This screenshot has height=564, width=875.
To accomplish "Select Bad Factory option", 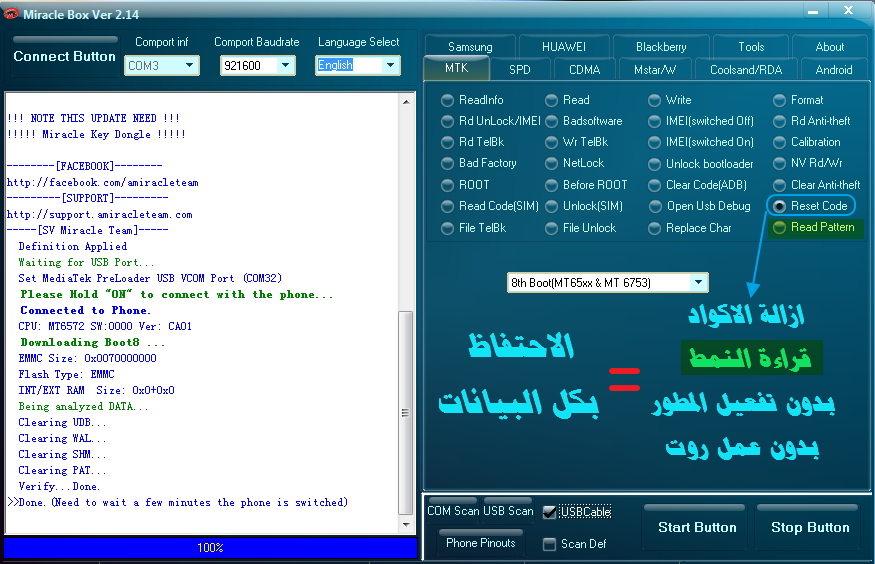I will (447, 164).
